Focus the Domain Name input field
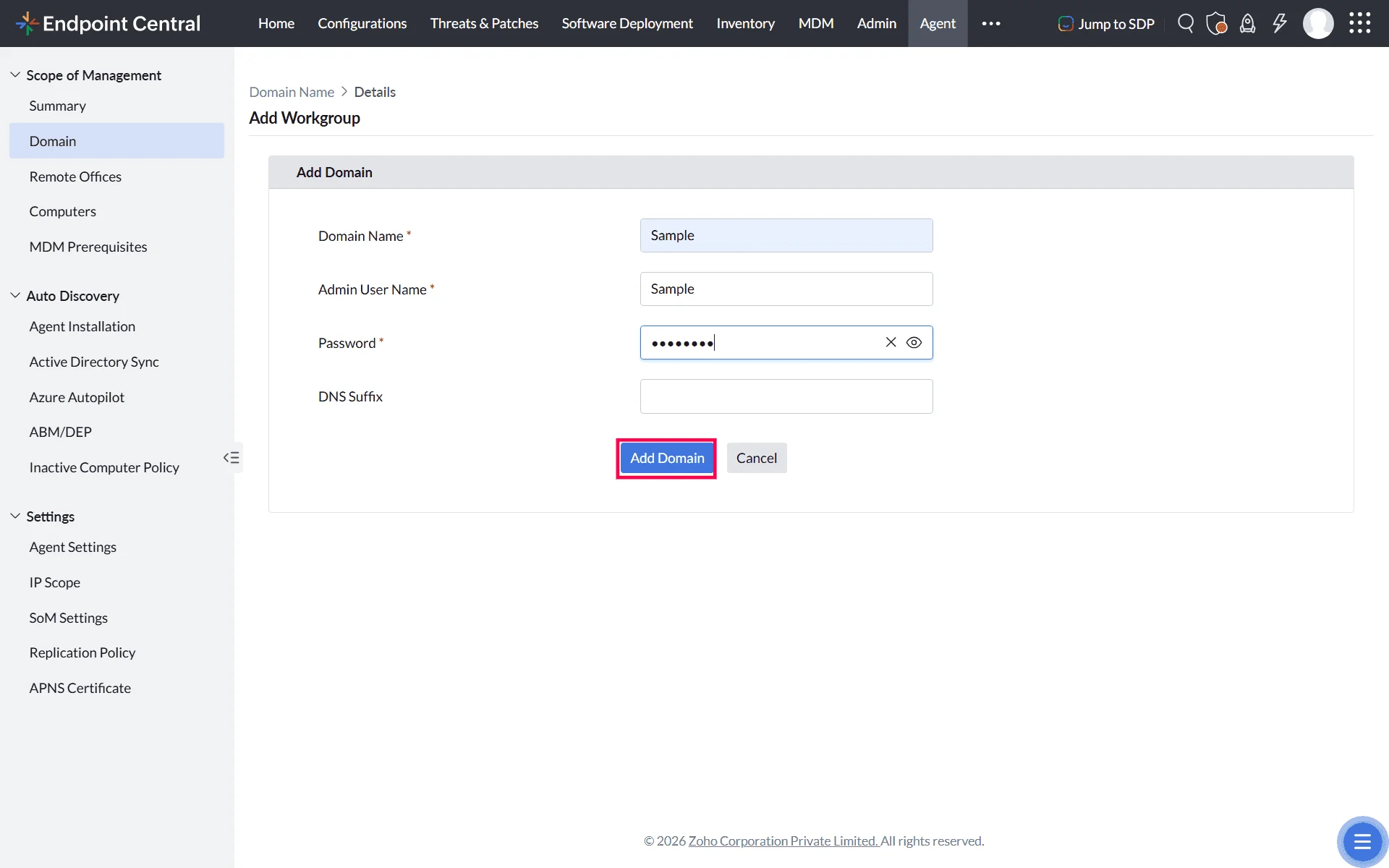This screenshot has height=868, width=1389. tap(786, 235)
